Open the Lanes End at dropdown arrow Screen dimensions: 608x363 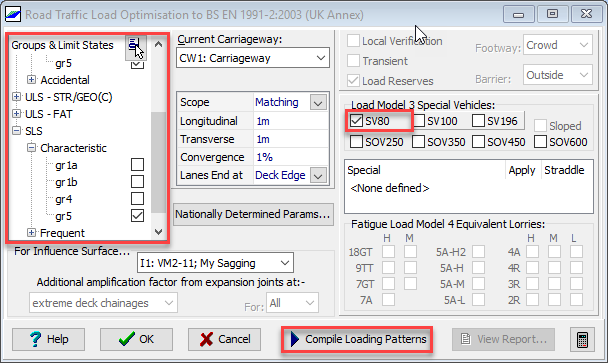click(x=318, y=176)
